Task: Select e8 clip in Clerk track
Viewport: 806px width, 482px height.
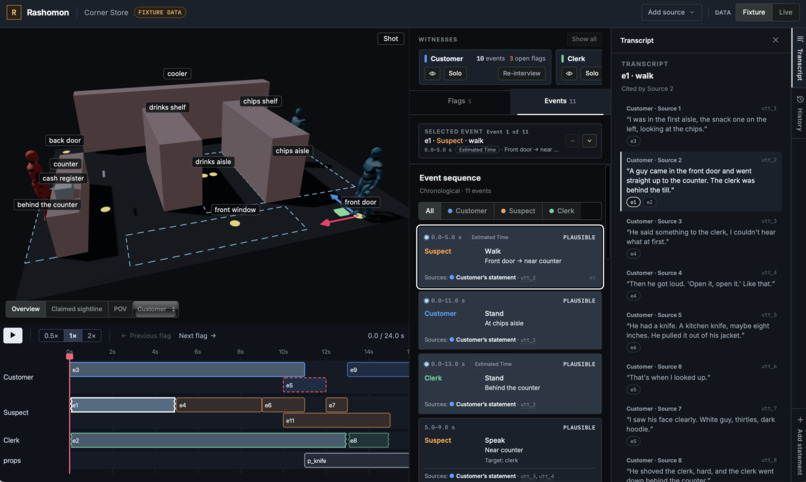Action: coord(369,440)
